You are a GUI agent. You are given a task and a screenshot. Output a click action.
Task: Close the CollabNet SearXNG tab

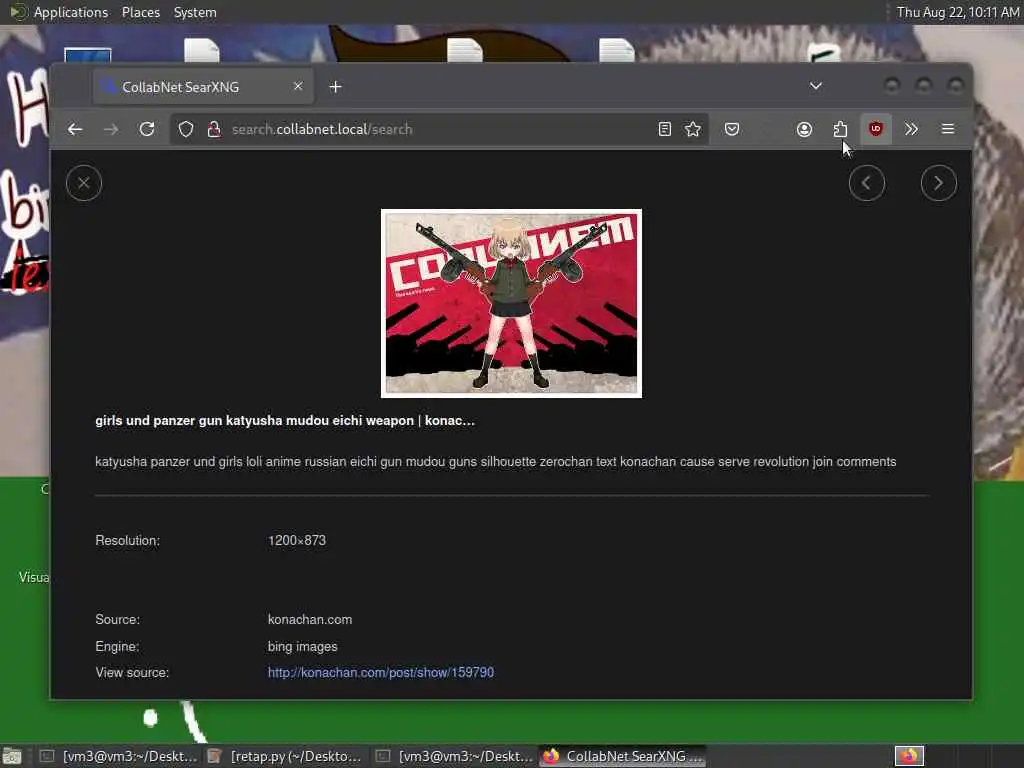(298, 86)
